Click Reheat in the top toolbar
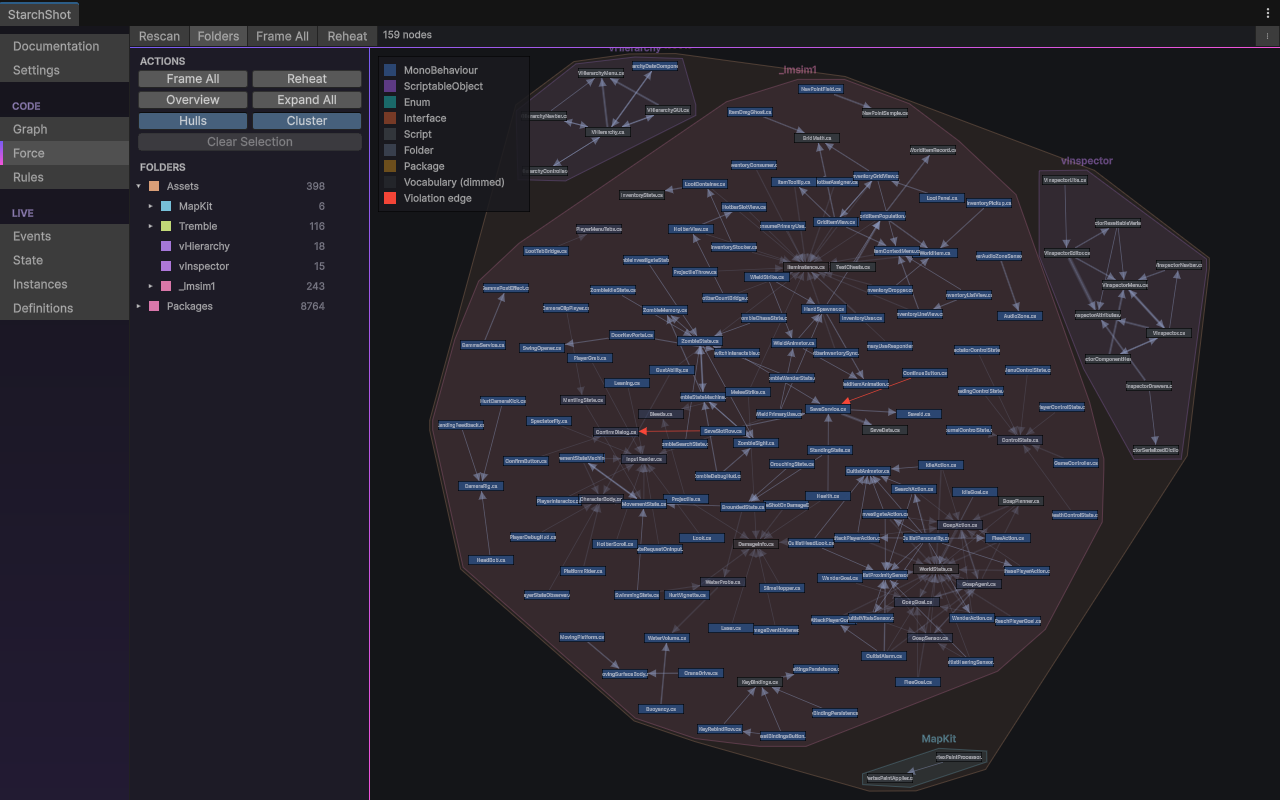The image size is (1280, 800). [347, 36]
